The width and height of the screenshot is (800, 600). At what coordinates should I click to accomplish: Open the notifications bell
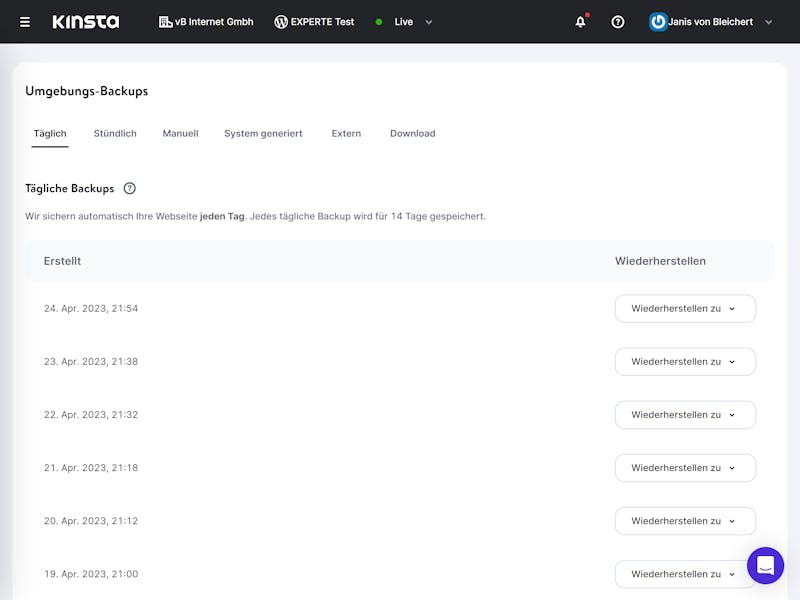tap(580, 22)
